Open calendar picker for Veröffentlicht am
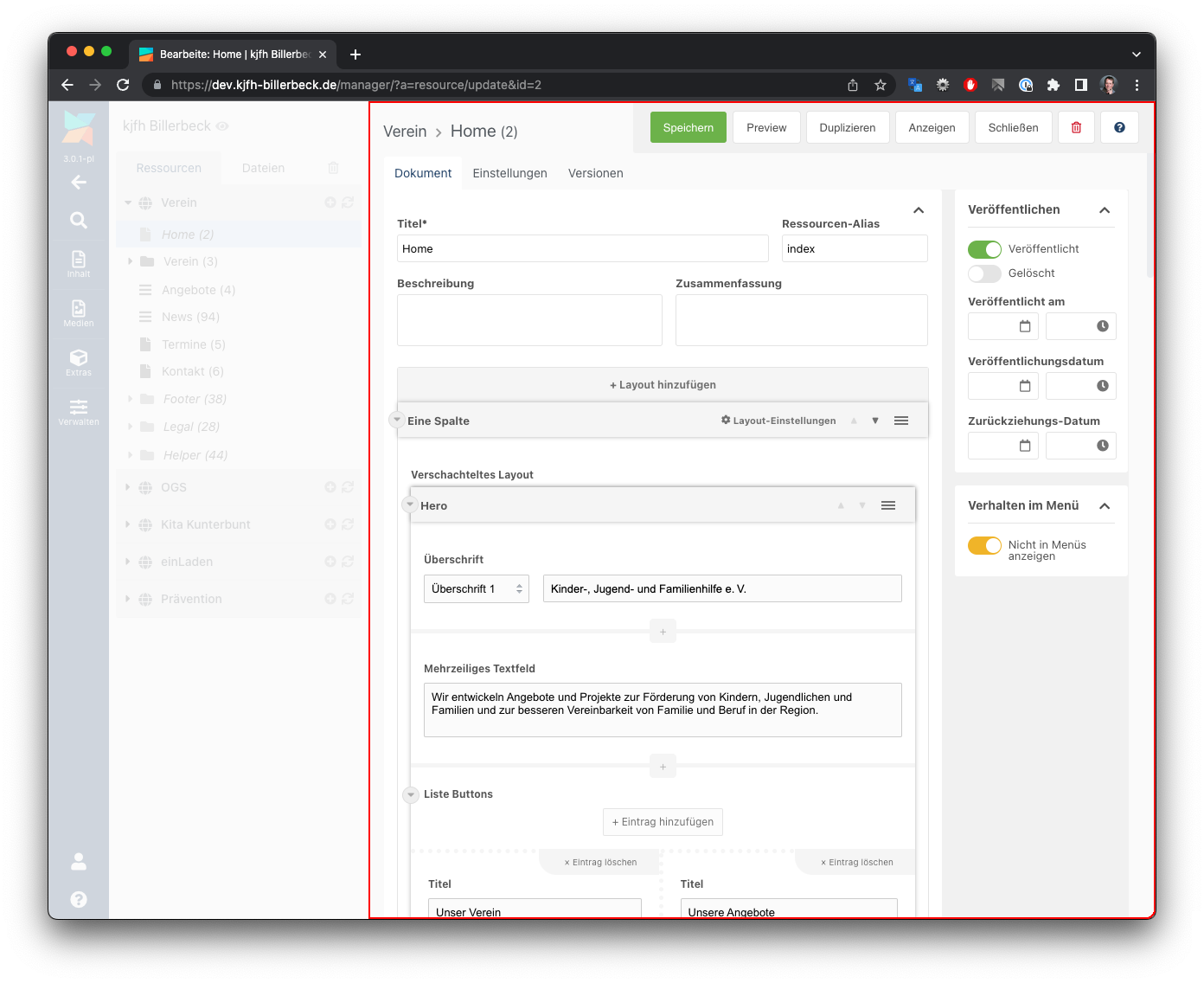This screenshot has height=983, width=1204. (x=1024, y=326)
